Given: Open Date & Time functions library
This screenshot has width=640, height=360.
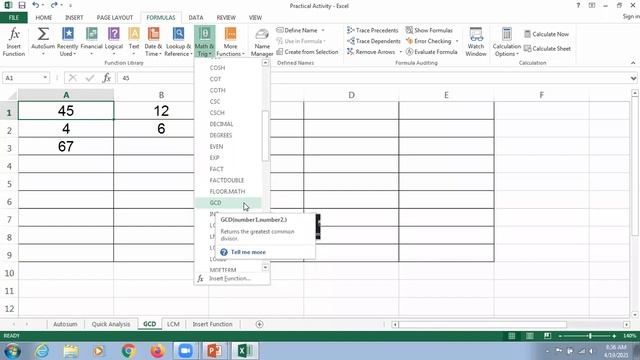Looking at the screenshot, I should 153,42.
